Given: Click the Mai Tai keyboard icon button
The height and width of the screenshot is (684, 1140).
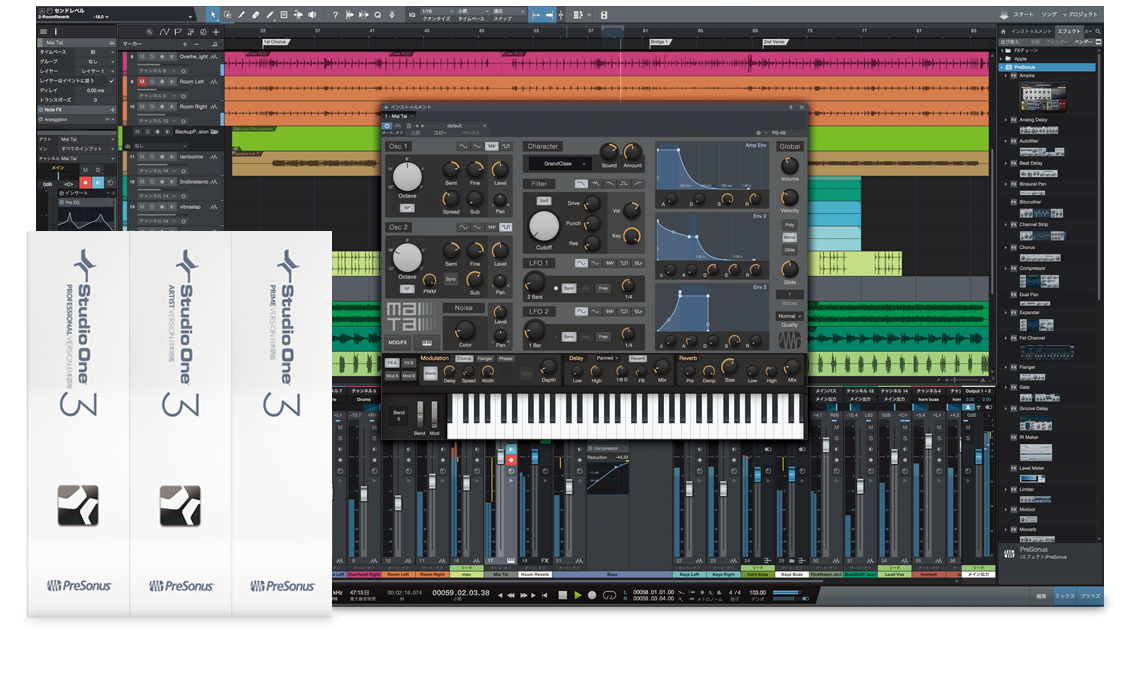Looking at the screenshot, I should [x=427, y=342].
